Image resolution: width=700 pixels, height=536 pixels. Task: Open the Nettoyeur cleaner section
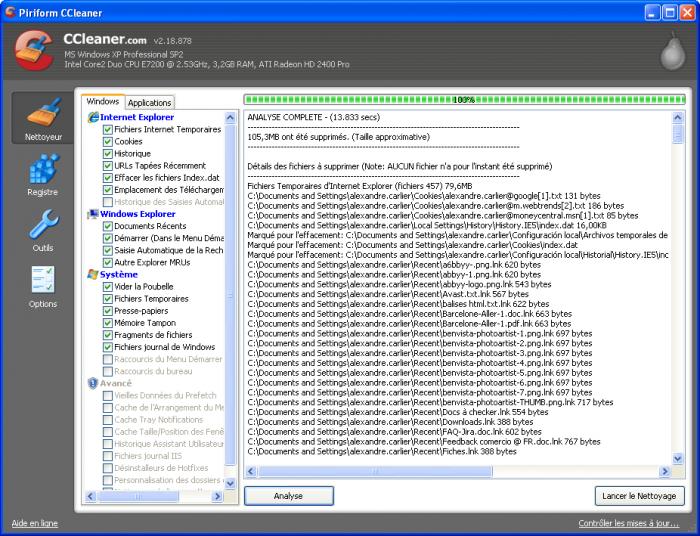(43, 119)
